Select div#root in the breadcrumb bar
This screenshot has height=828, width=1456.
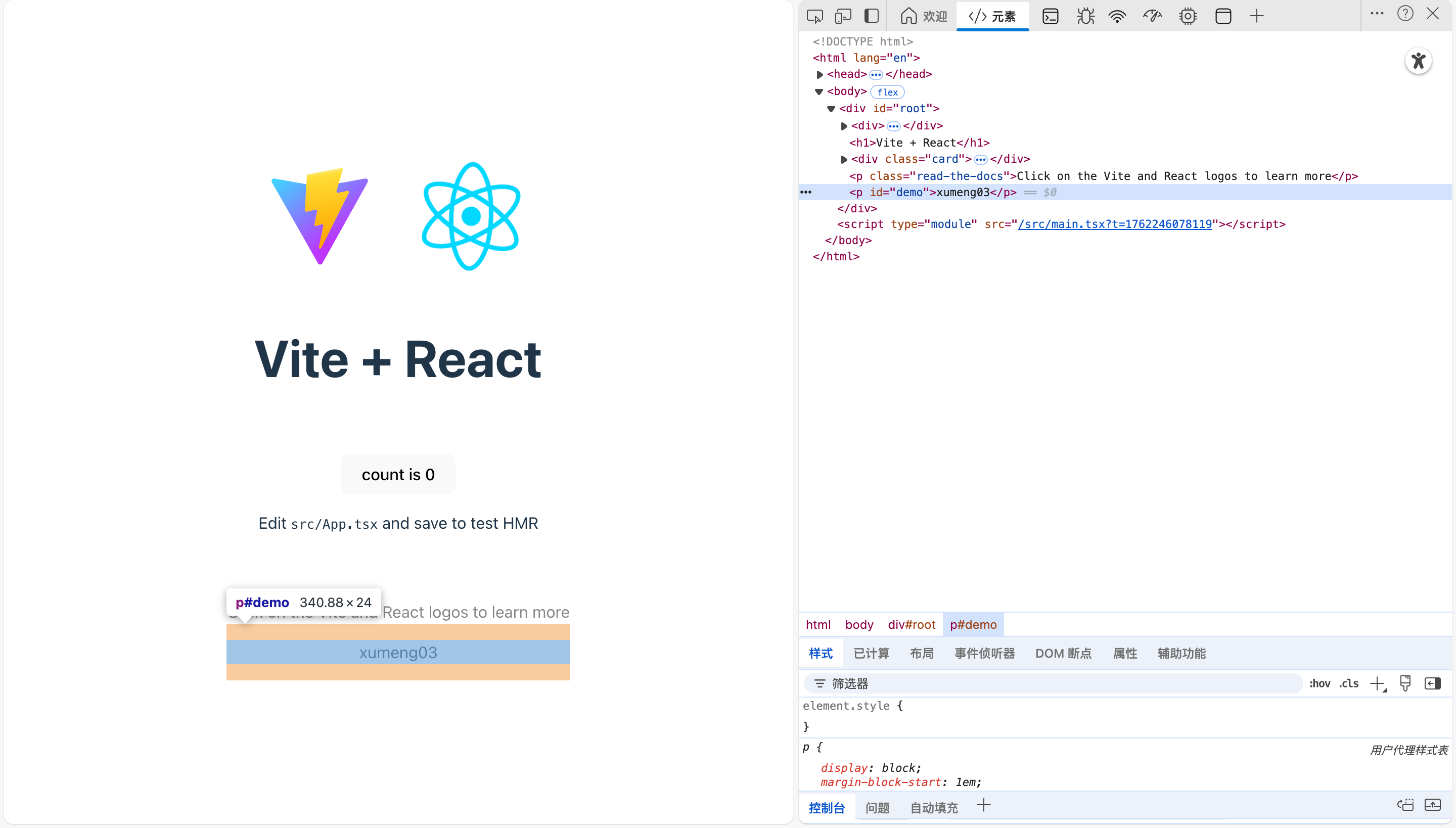pyautogui.click(x=911, y=624)
